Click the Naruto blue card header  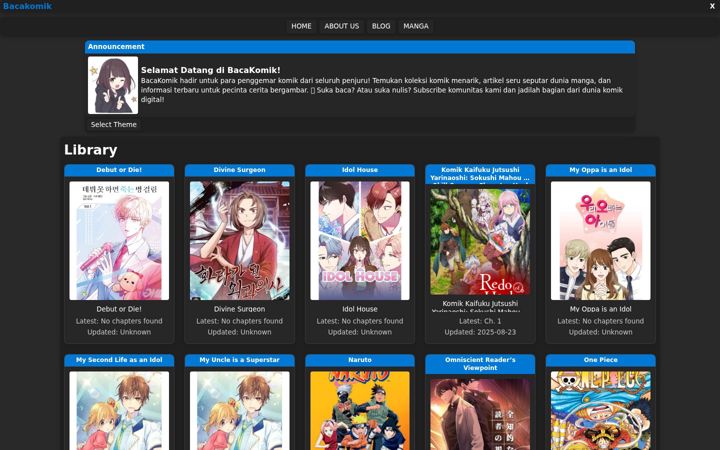(x=360, y=360)
